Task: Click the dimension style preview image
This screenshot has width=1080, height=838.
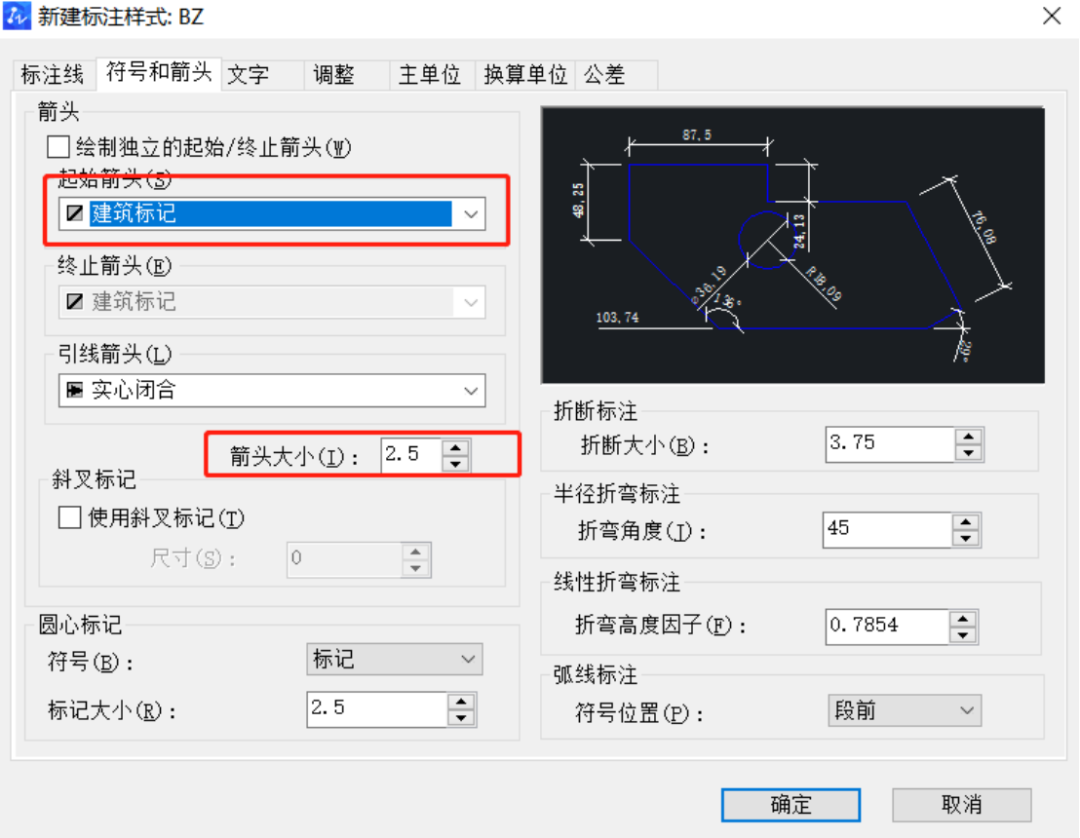Action: click(x=793, y=243)
